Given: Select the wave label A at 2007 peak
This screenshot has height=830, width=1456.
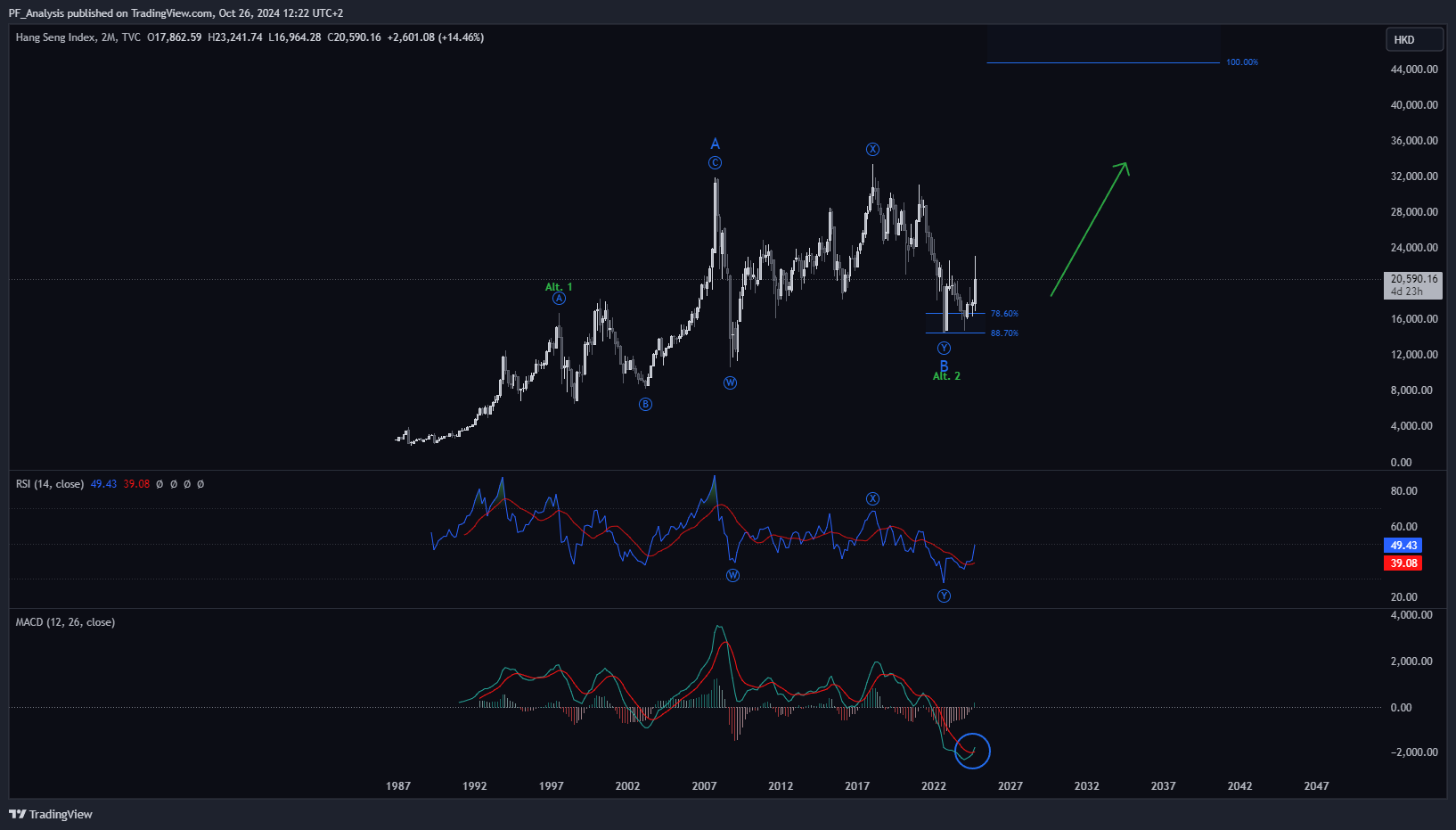Looking at the screenshot, I should (715, 144).
